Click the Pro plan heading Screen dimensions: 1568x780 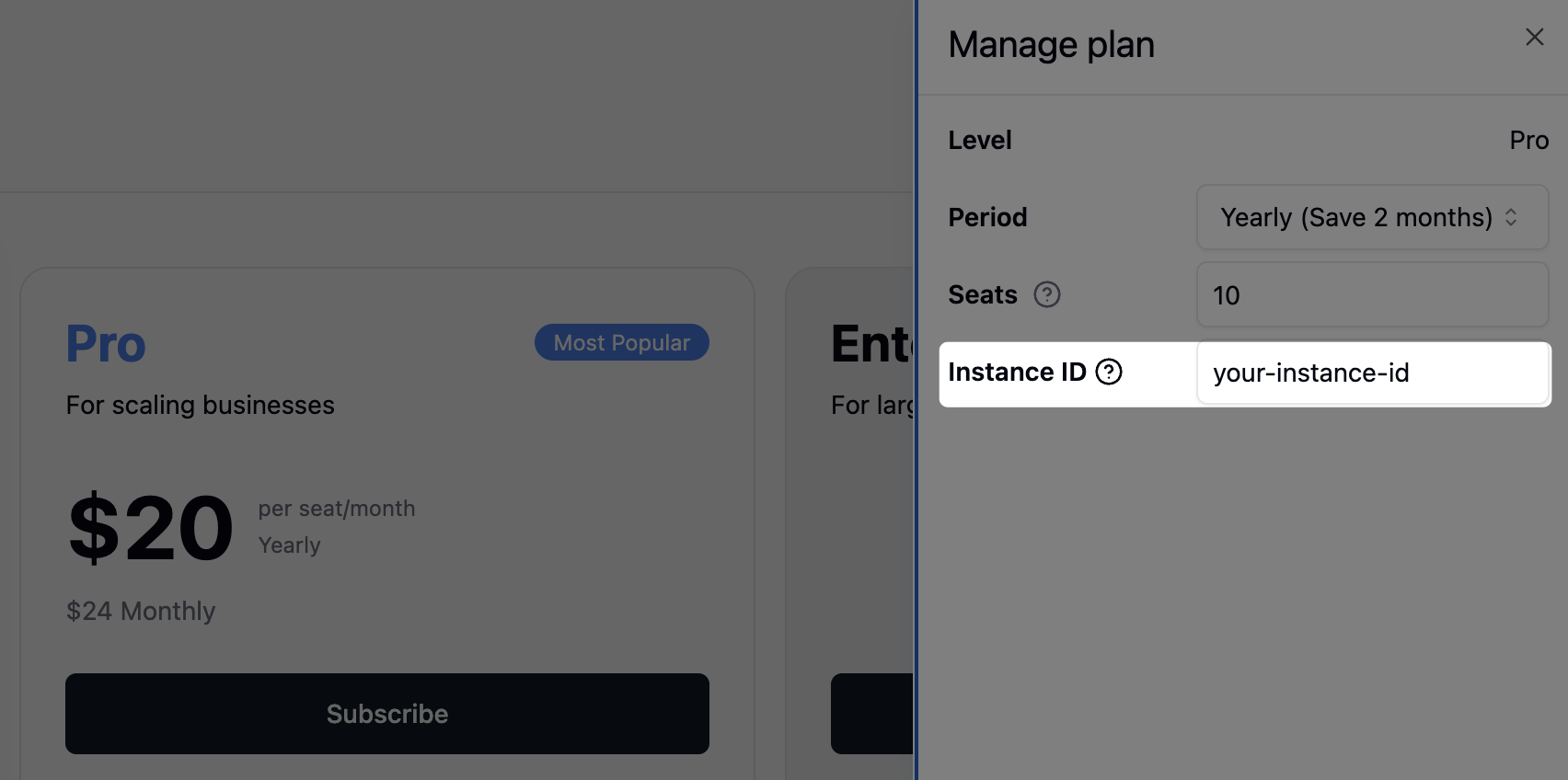[105, 343]
